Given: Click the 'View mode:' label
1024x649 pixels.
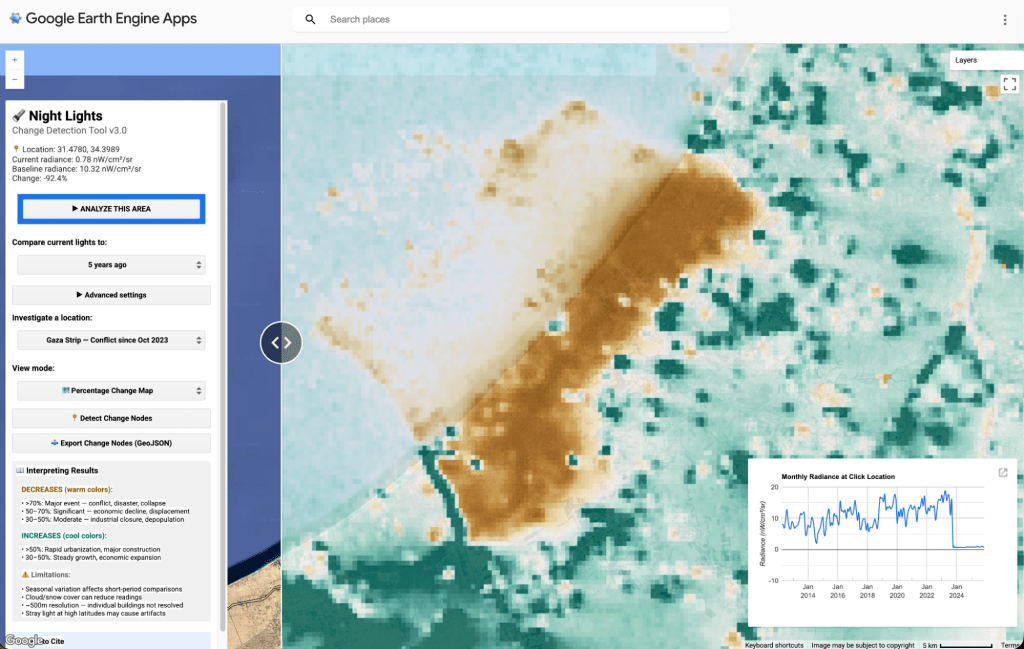Looking at the screenshot, I should click(x=33, y=368).
